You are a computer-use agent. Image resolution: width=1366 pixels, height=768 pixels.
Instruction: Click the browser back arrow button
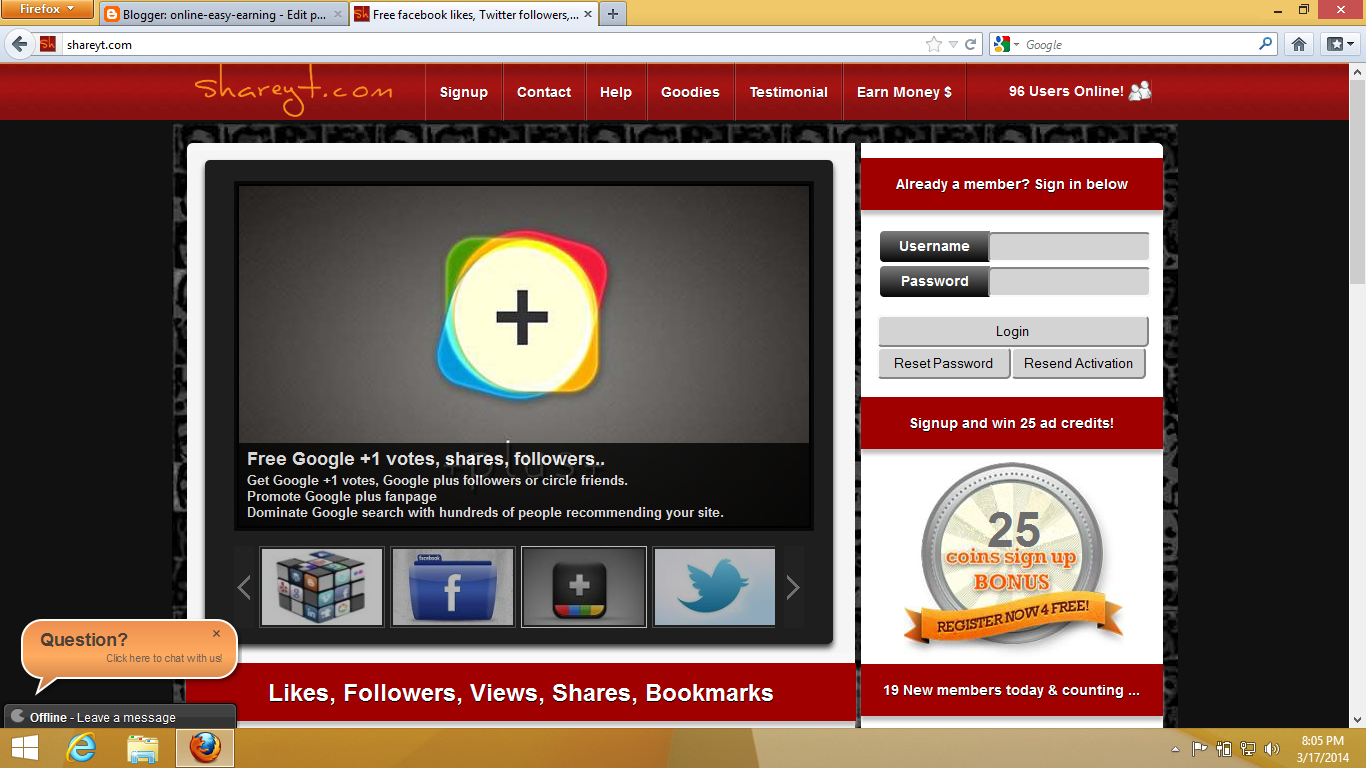pyautogui.click(x=20, y=44)
